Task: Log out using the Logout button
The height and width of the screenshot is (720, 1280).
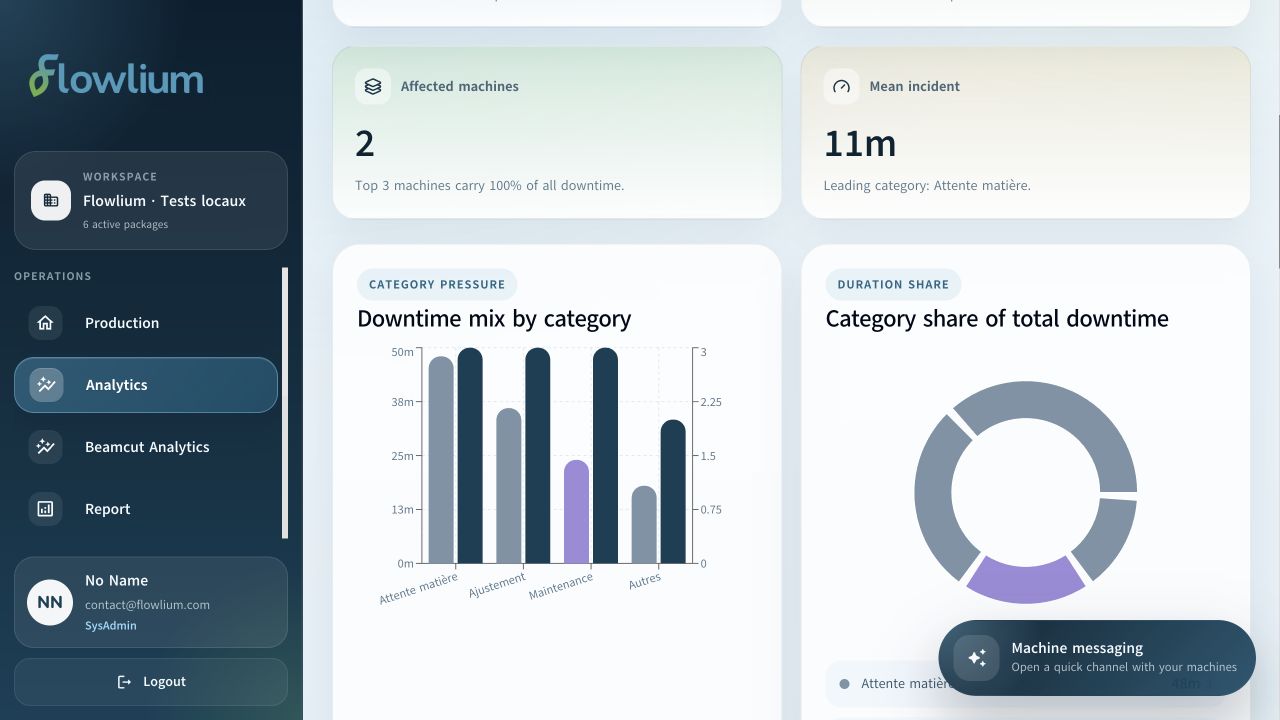Action: pyautogui.click(x=151, y=682)
